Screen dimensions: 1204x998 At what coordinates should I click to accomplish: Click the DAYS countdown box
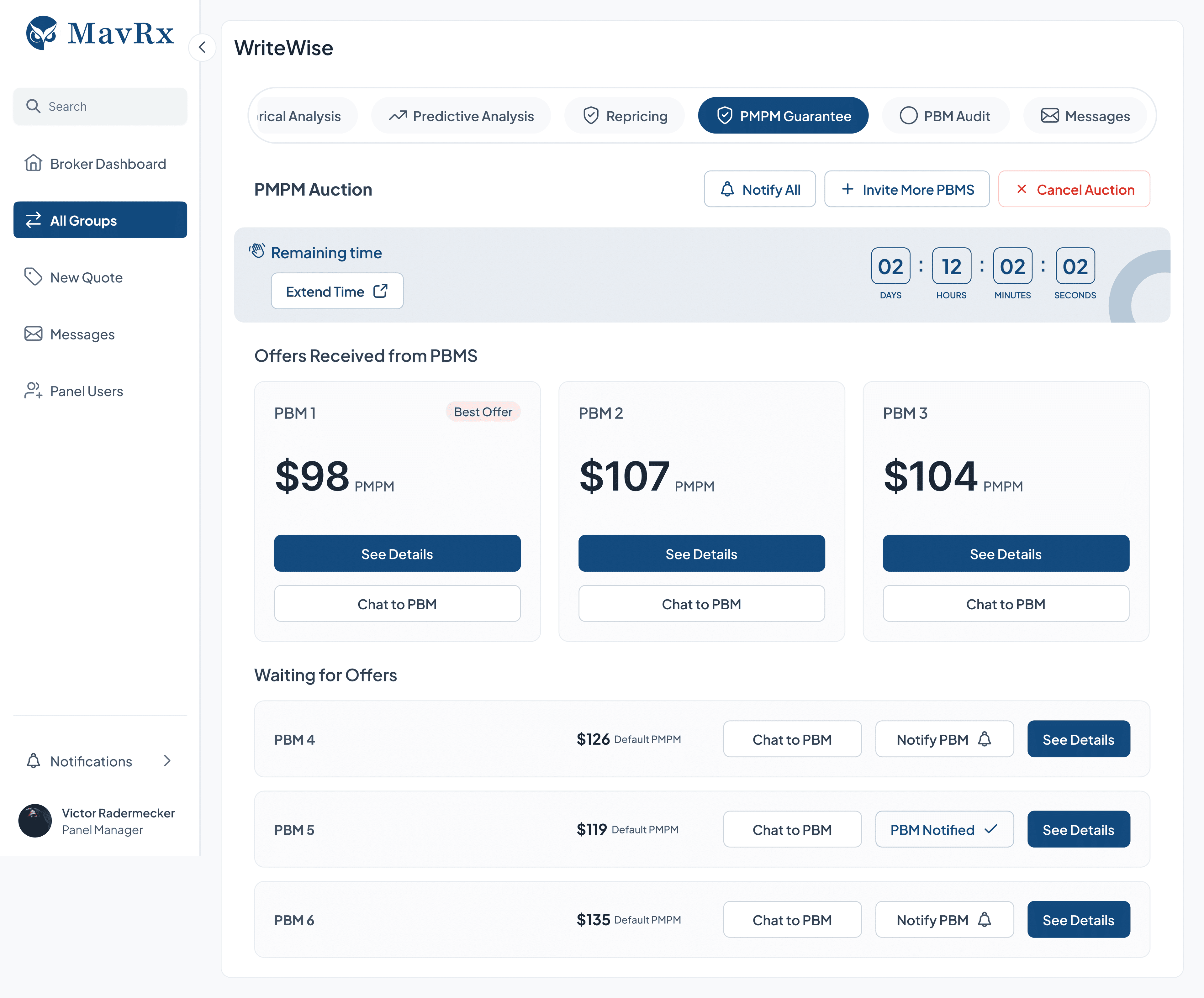[x=890, y=266]
